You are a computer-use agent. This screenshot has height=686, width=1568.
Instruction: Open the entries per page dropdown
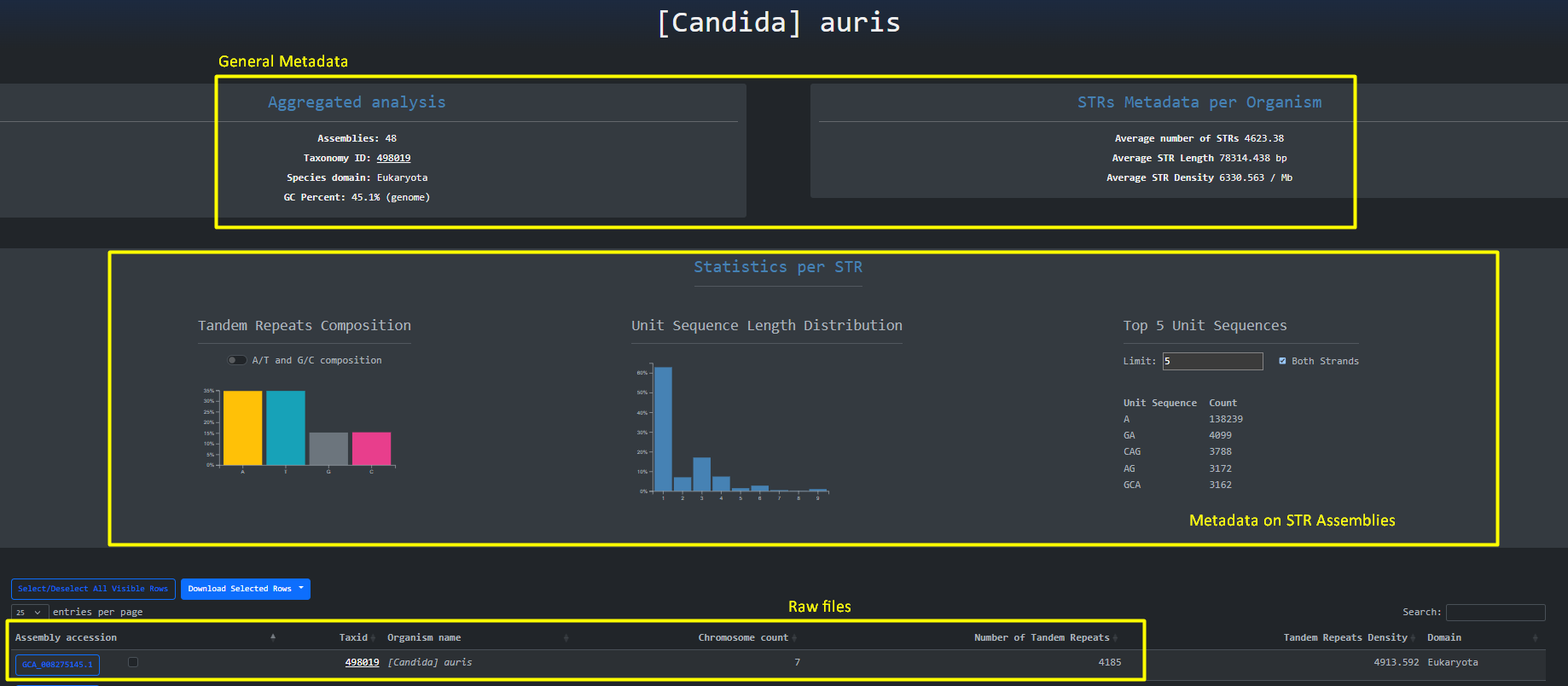[30, 612]
